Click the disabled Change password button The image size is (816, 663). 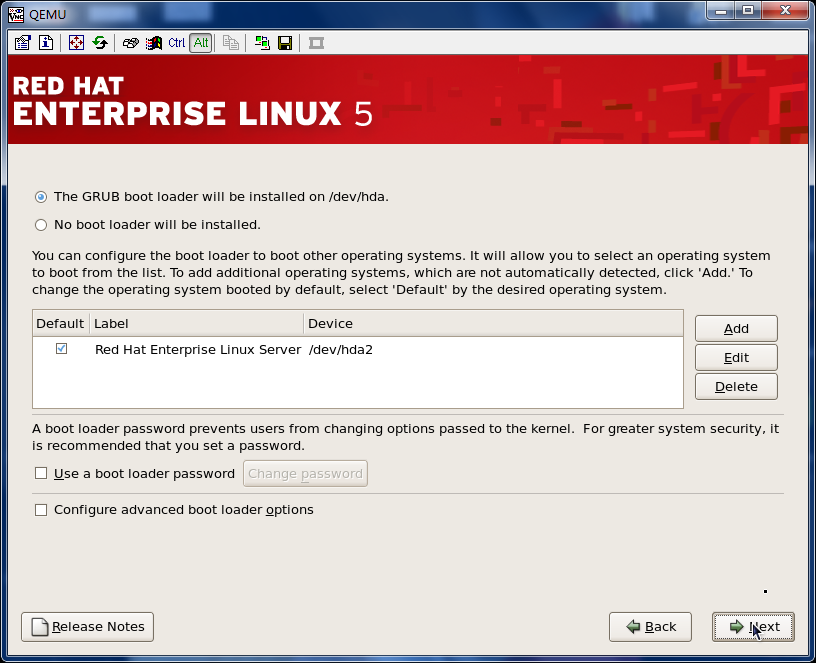click(305, 474)
